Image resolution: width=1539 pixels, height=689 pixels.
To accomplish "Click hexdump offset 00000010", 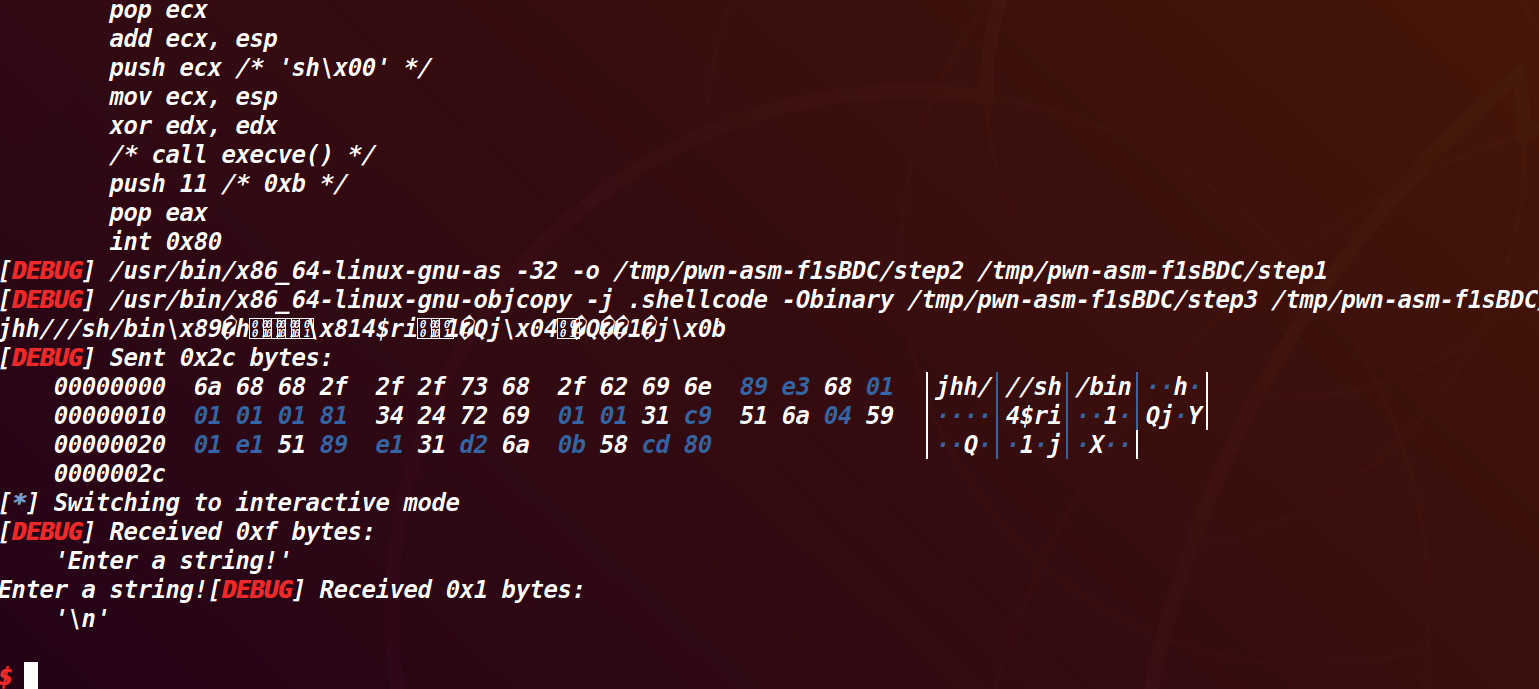I will 109,416.
